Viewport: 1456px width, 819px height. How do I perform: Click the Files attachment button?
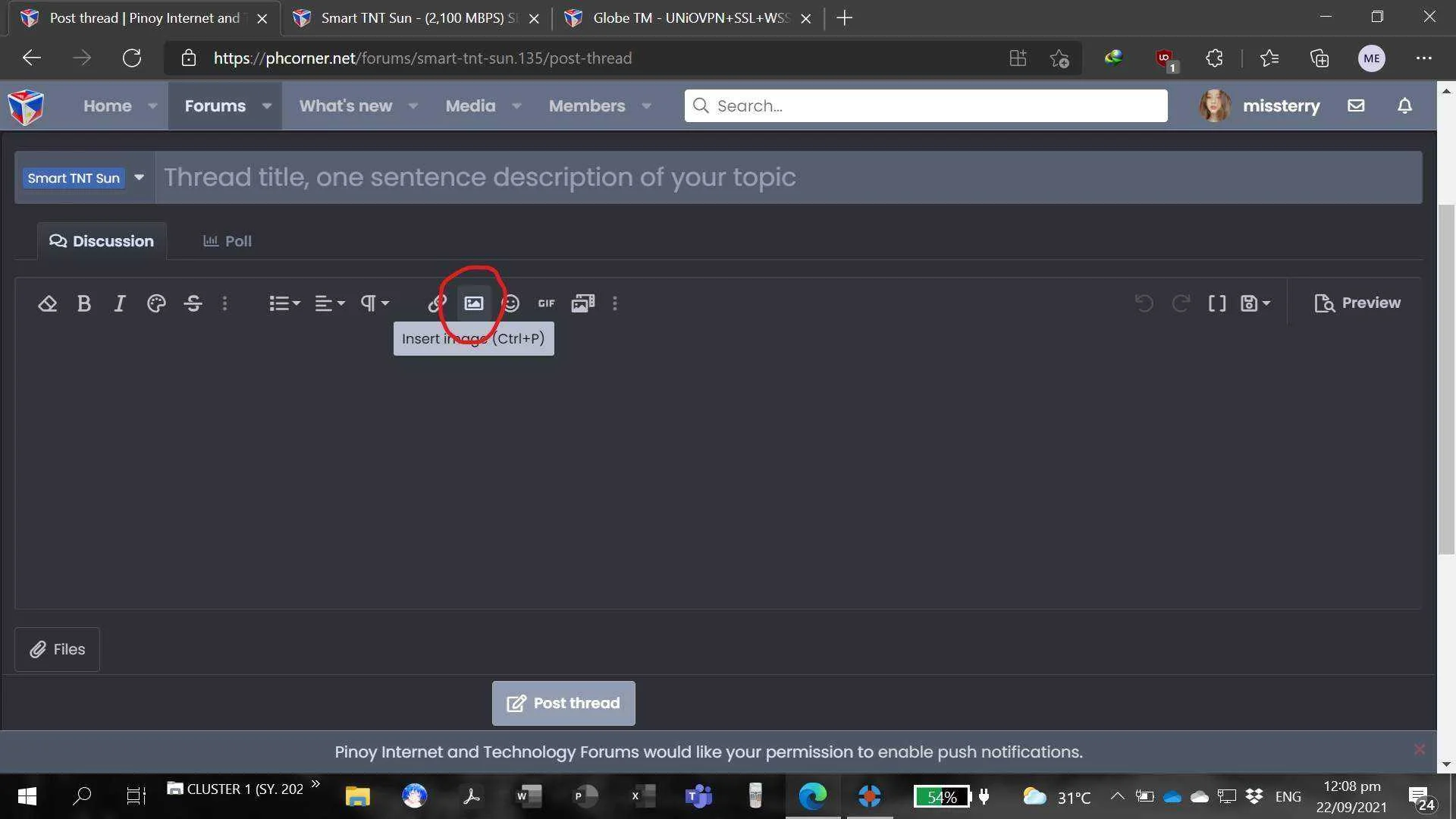[58, 650]
